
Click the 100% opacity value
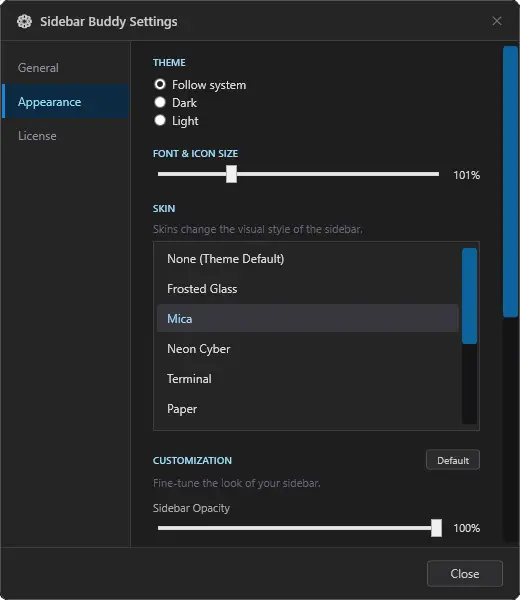click(466, 528)
